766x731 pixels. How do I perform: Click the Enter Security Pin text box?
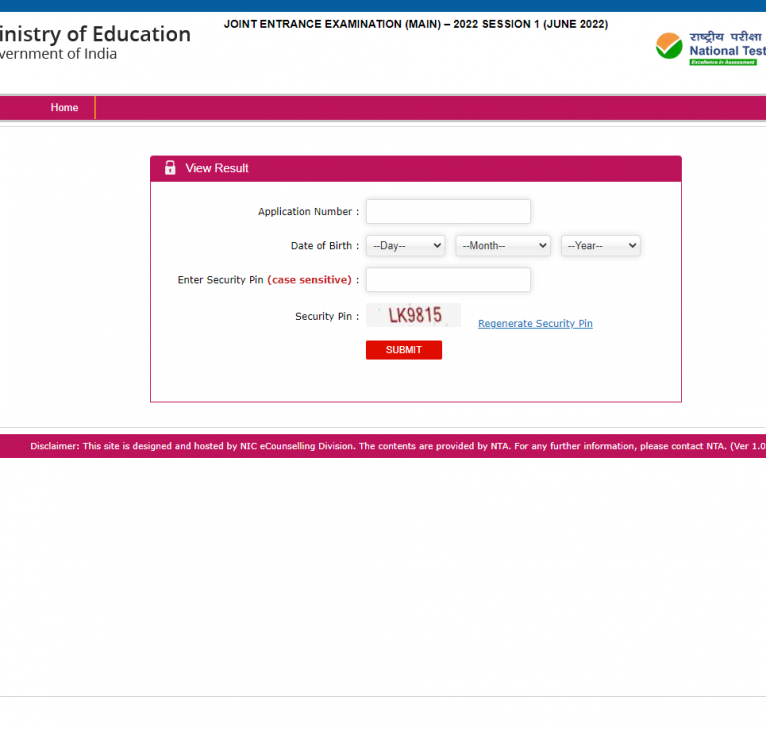(x=448, y=280)
